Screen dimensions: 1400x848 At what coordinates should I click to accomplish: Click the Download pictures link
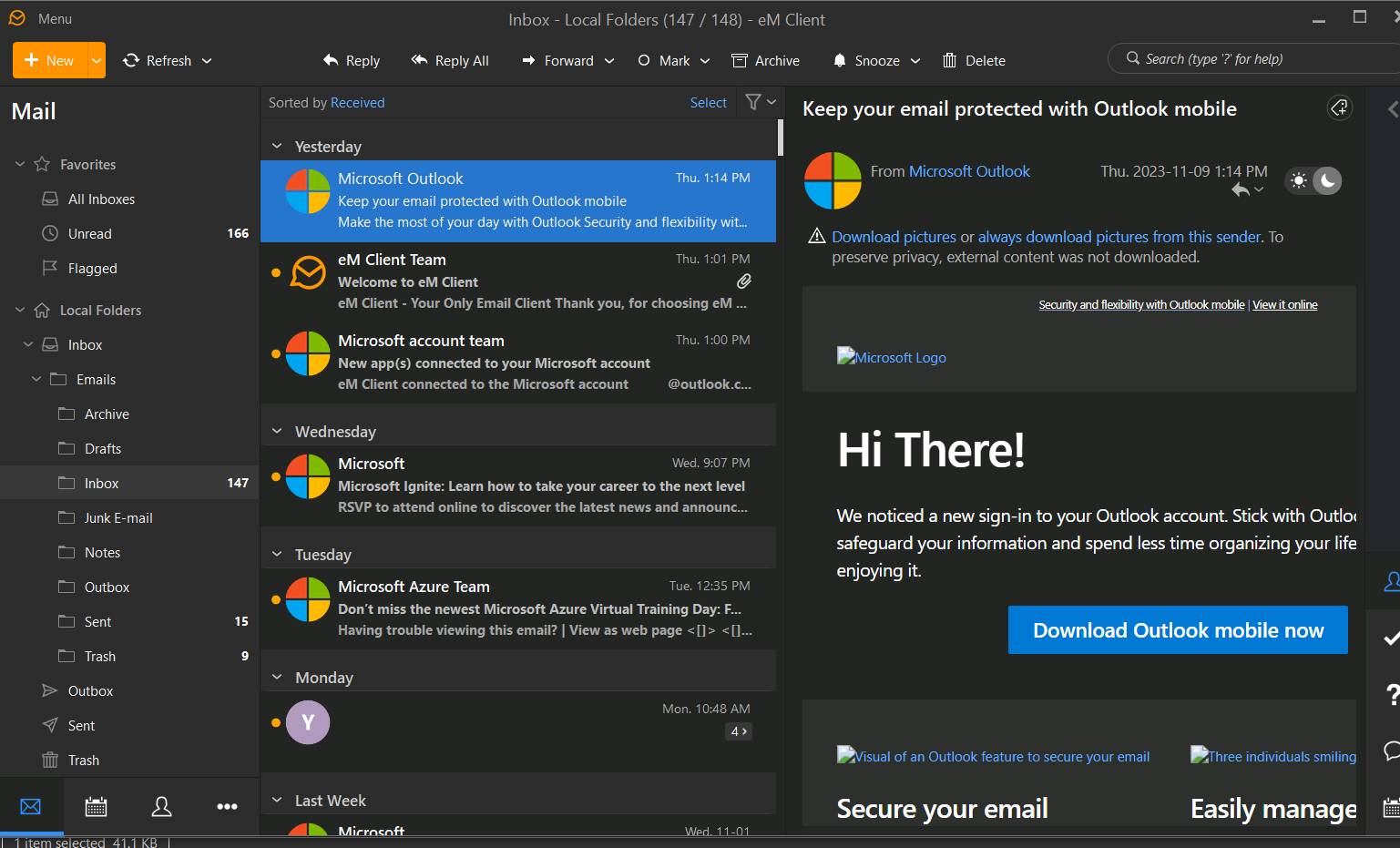pos(894,237)
